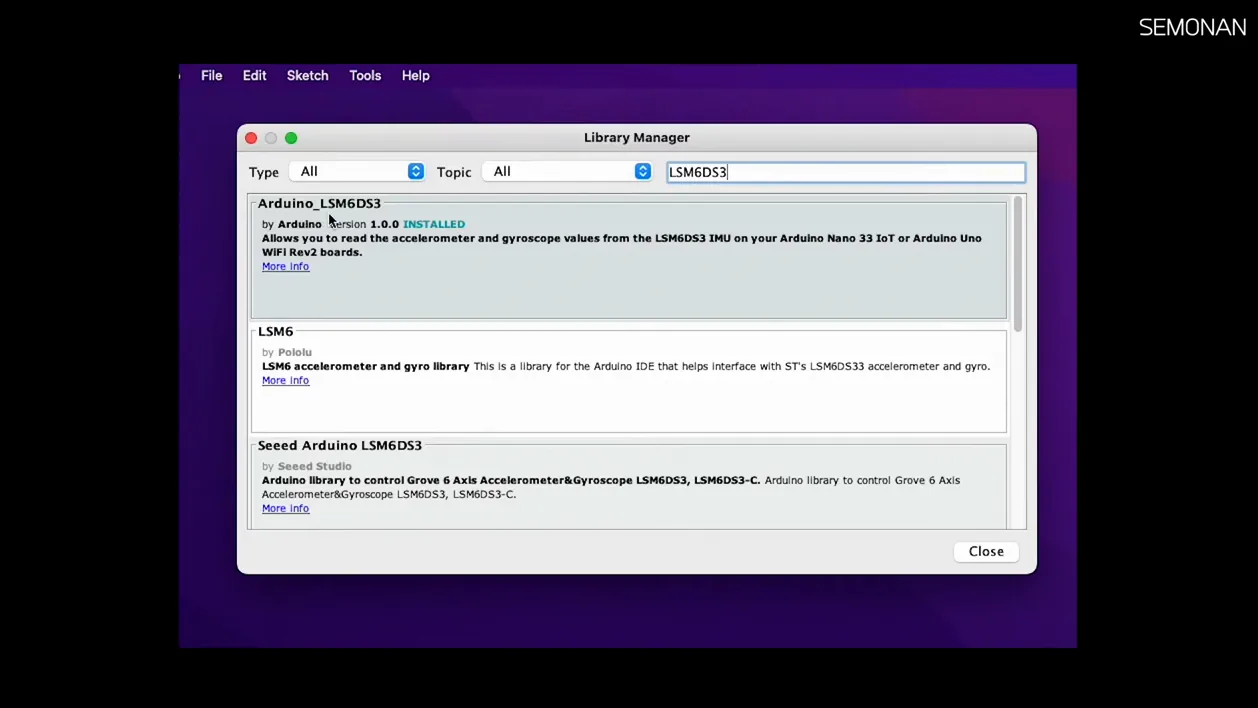Select the Arduino_LSM6DS3 library title
Image resolution: width=1258 pixels, height=708 pixels.
(319, 203)
